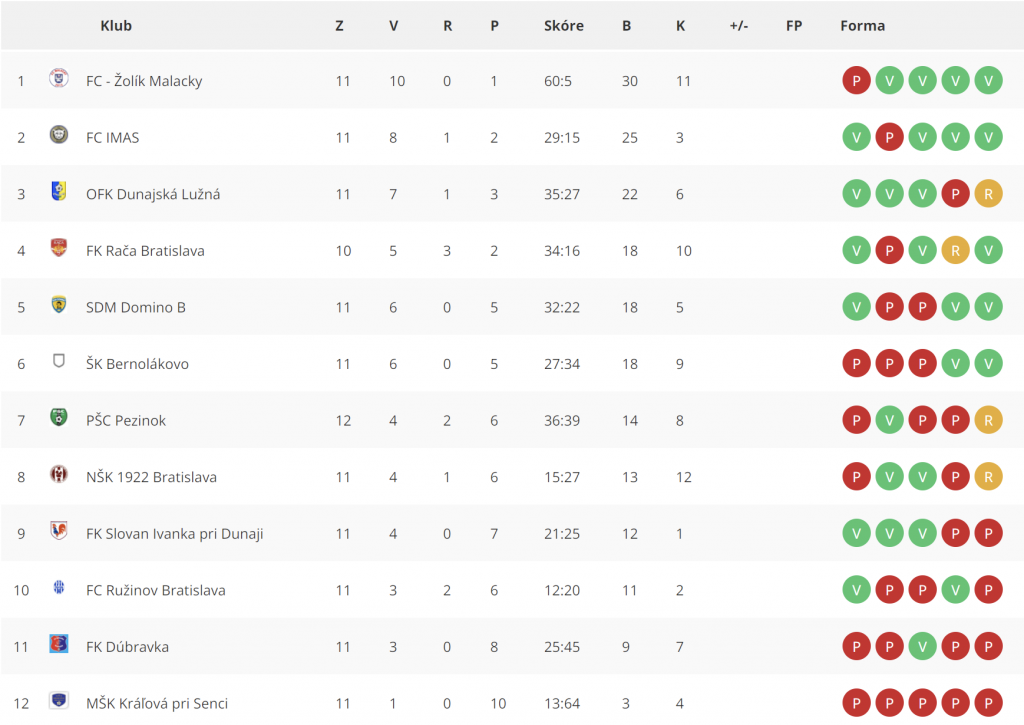Open the FC Ružinov Bratislava club link
Viewport: 1024px width, 725px height.
[155, 590]
